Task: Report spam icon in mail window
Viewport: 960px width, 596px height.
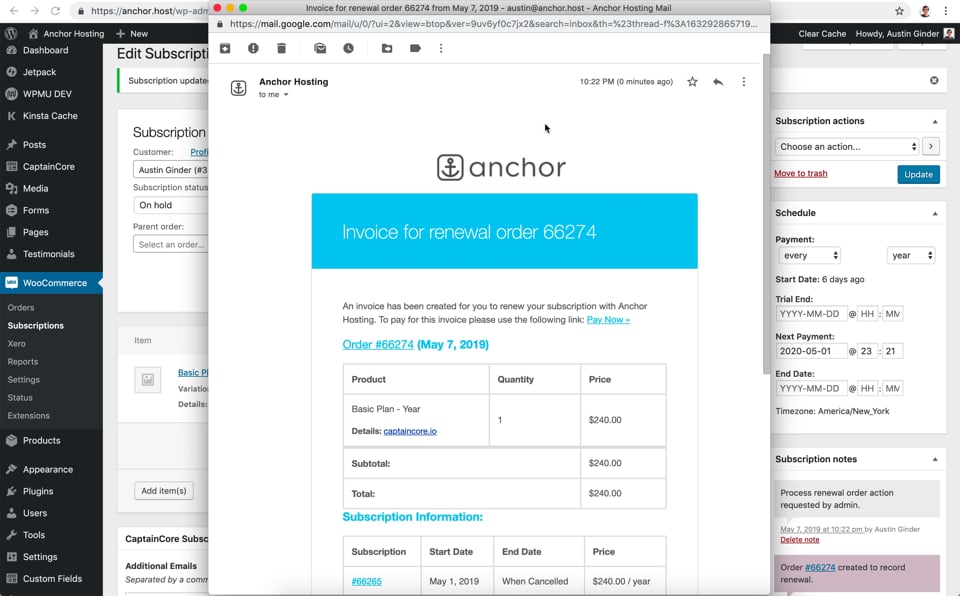Action: (253, 48)
